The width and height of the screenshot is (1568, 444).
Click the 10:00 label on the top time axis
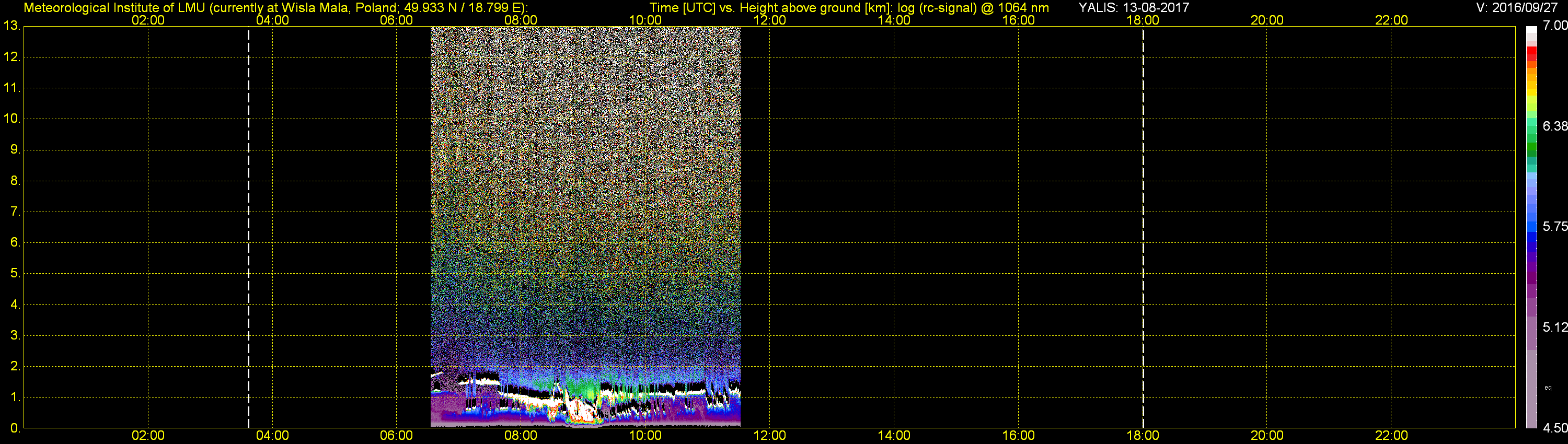click(x=645, y=20)
